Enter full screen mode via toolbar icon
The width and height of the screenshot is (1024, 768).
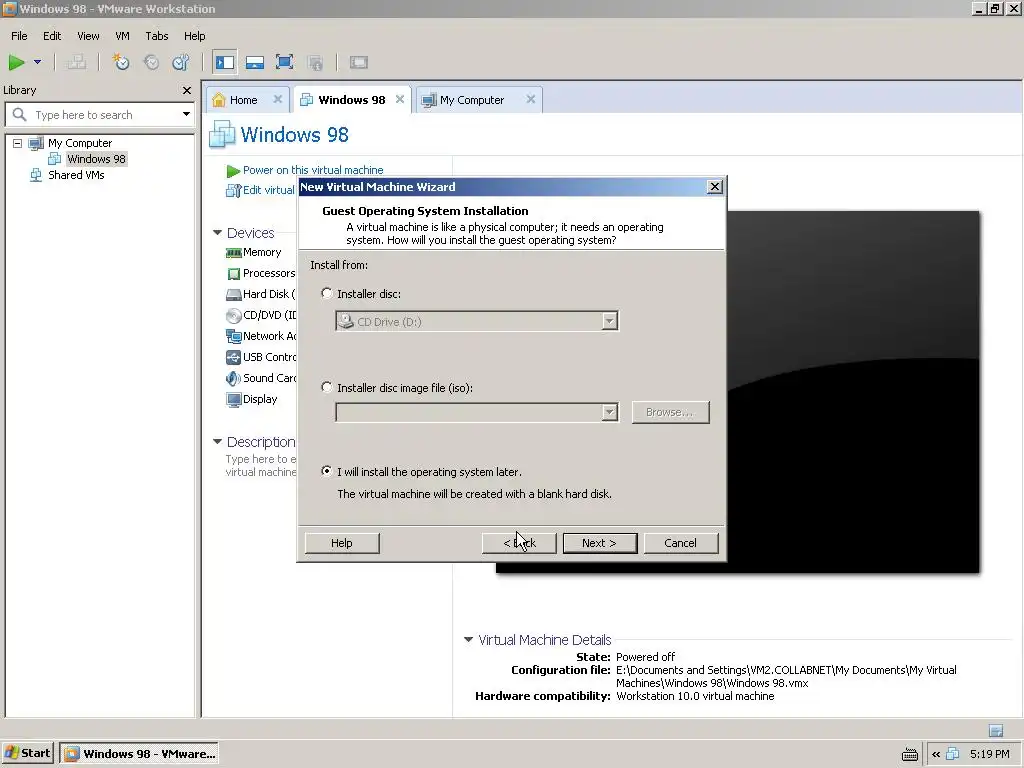point(284,62)
